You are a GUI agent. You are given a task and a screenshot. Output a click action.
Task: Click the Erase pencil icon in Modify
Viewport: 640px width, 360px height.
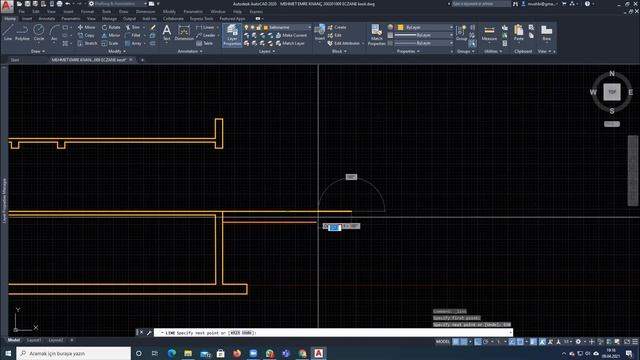(x=153, y=27)
